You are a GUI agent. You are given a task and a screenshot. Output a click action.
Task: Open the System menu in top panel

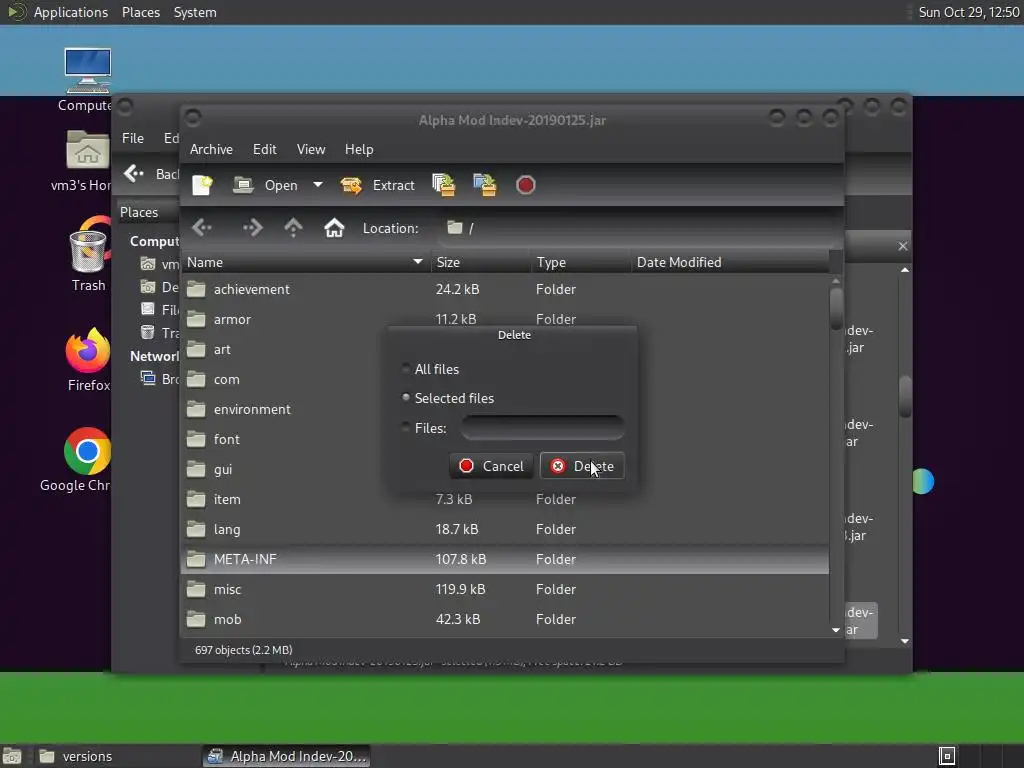(x=195, y=12)
